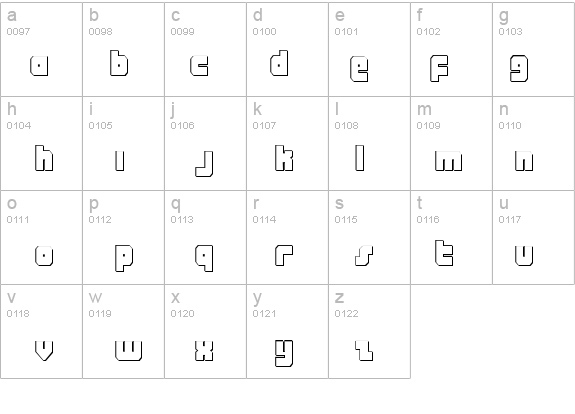Screen dimensions: 575x414
Task: Choose the n glyph cell 0110
Action: 534,143
